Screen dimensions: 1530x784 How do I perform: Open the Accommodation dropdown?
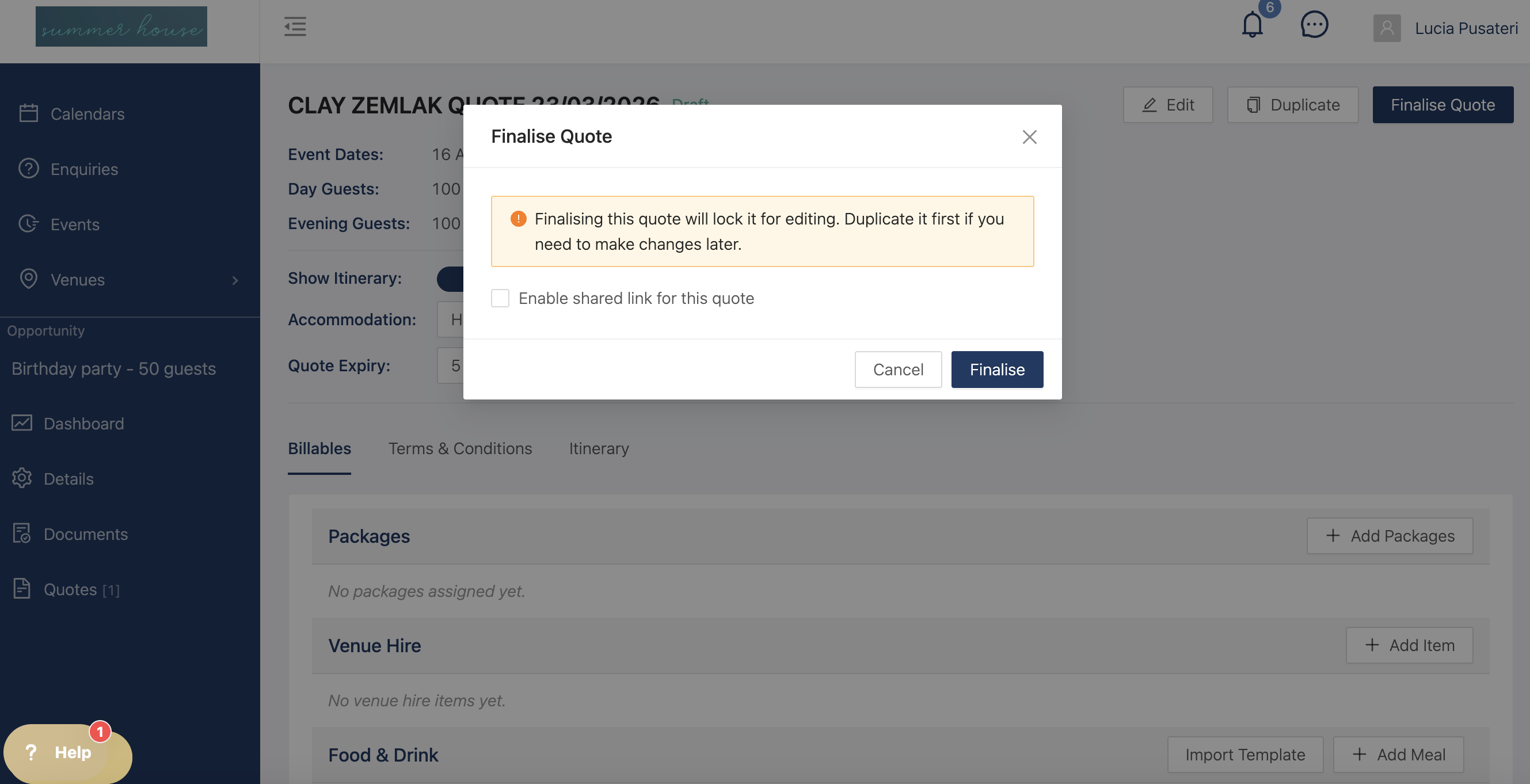[451, 319]
